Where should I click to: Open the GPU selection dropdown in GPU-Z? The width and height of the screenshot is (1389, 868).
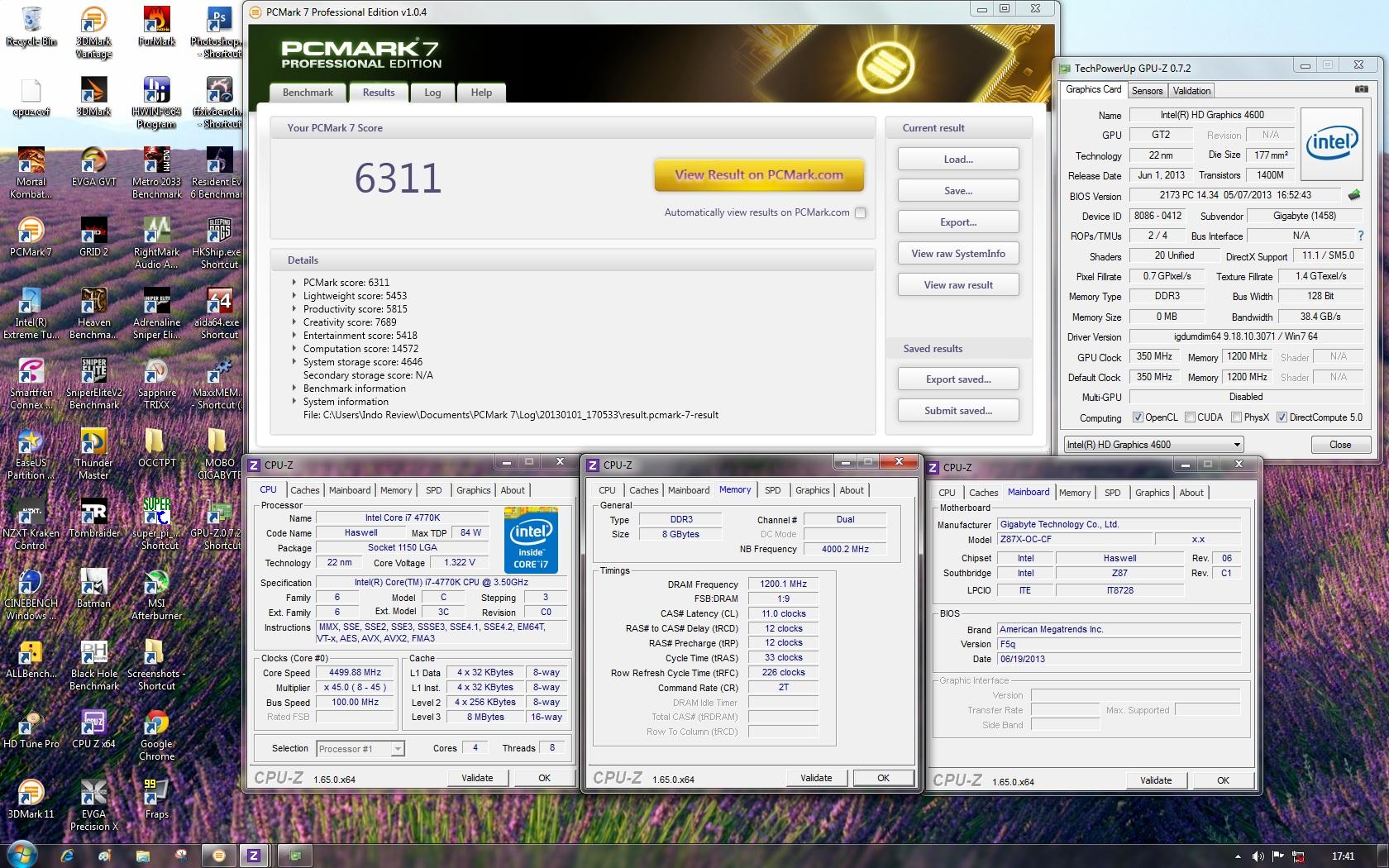click(x=1153, y=445)
